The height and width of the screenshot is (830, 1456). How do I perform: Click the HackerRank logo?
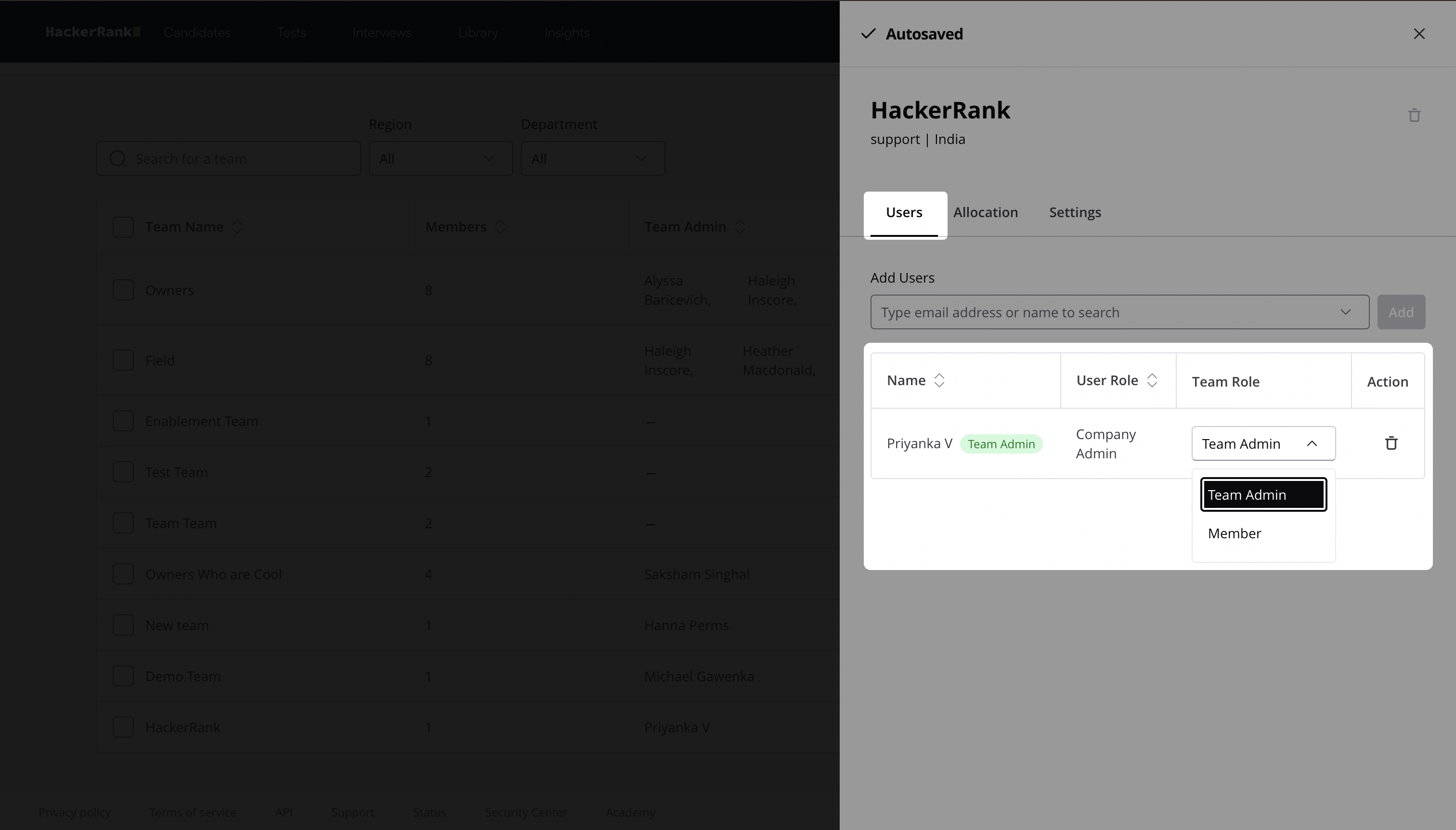pos(93,32)
